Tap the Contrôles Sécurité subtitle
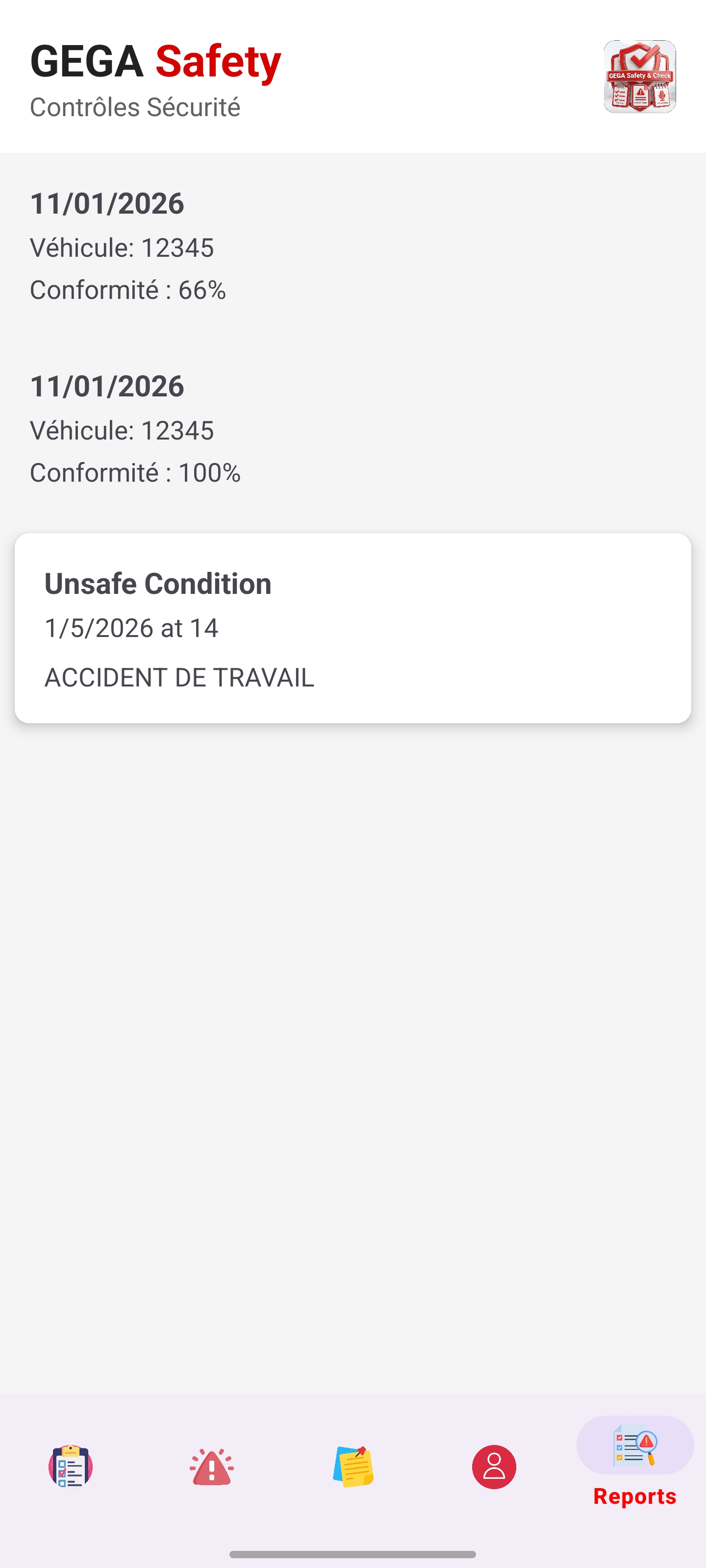The width and height of the screenshot is (706, 1568). [x=135, y=107]
